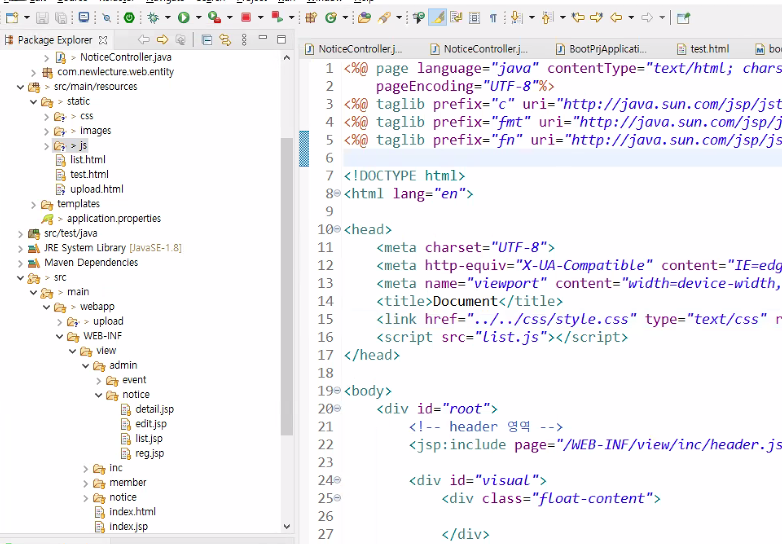The width and height of the screenshot is (782, 544).
Task: Click Package Explorer back arrow icon
Action: 144,40
